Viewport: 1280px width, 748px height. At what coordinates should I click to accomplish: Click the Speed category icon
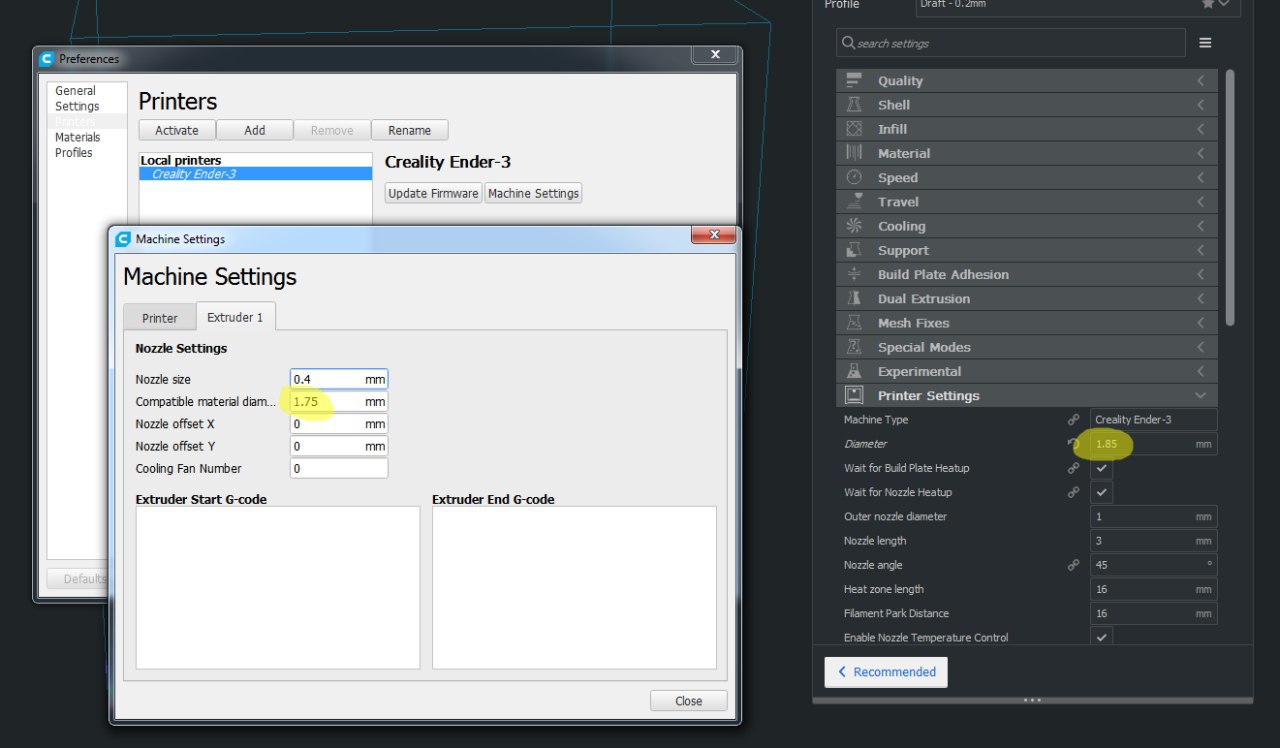(854, 178)
